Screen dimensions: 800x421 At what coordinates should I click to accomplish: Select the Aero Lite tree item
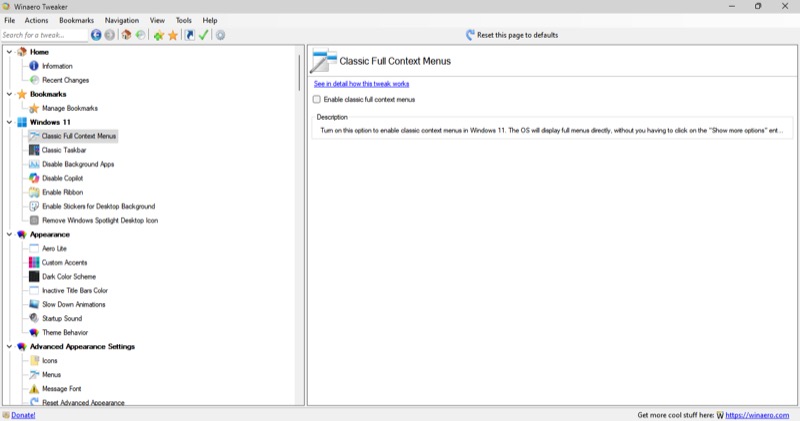click(55, 248)
